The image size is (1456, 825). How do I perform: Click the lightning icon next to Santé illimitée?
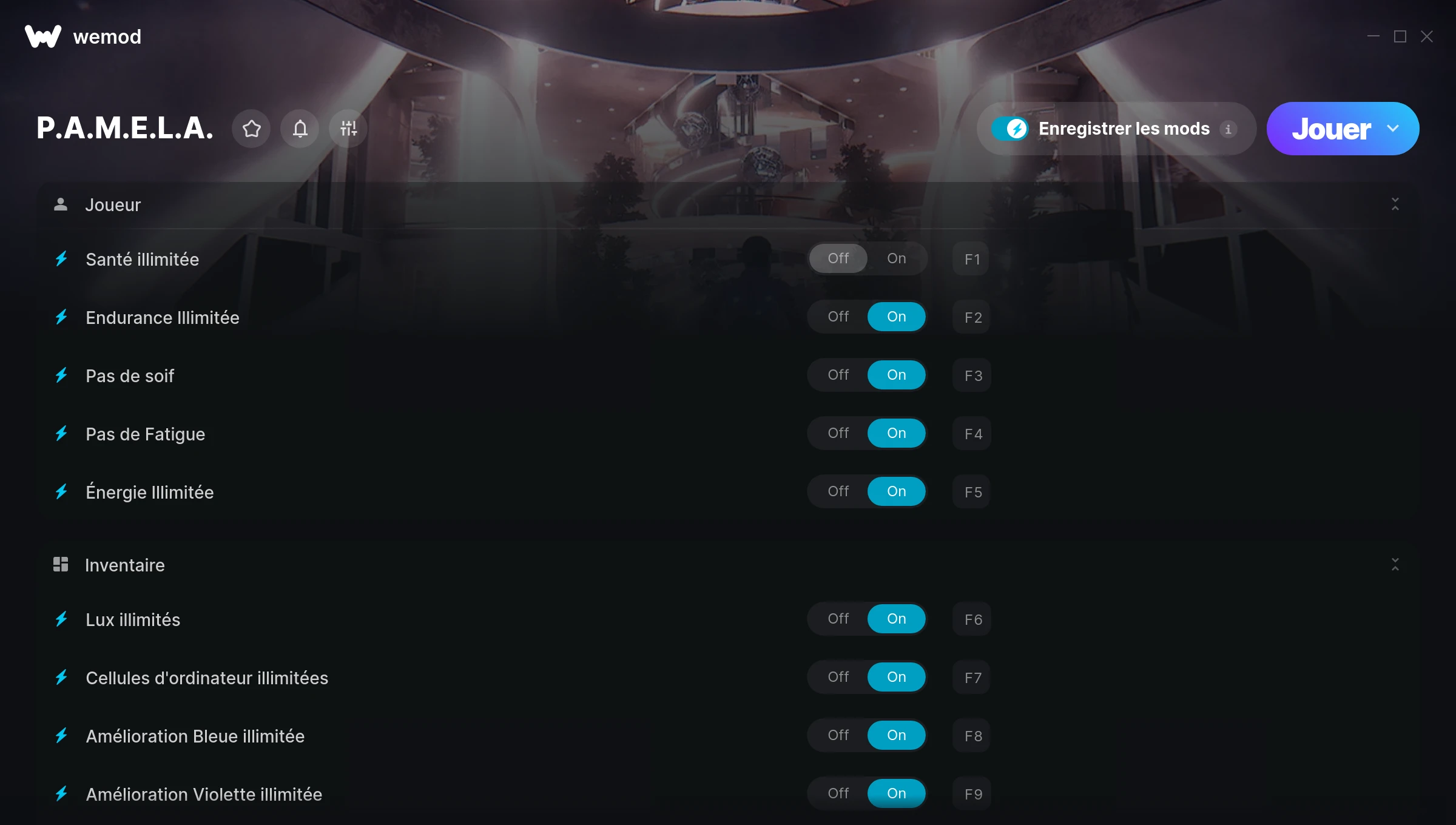coord(61,259)
